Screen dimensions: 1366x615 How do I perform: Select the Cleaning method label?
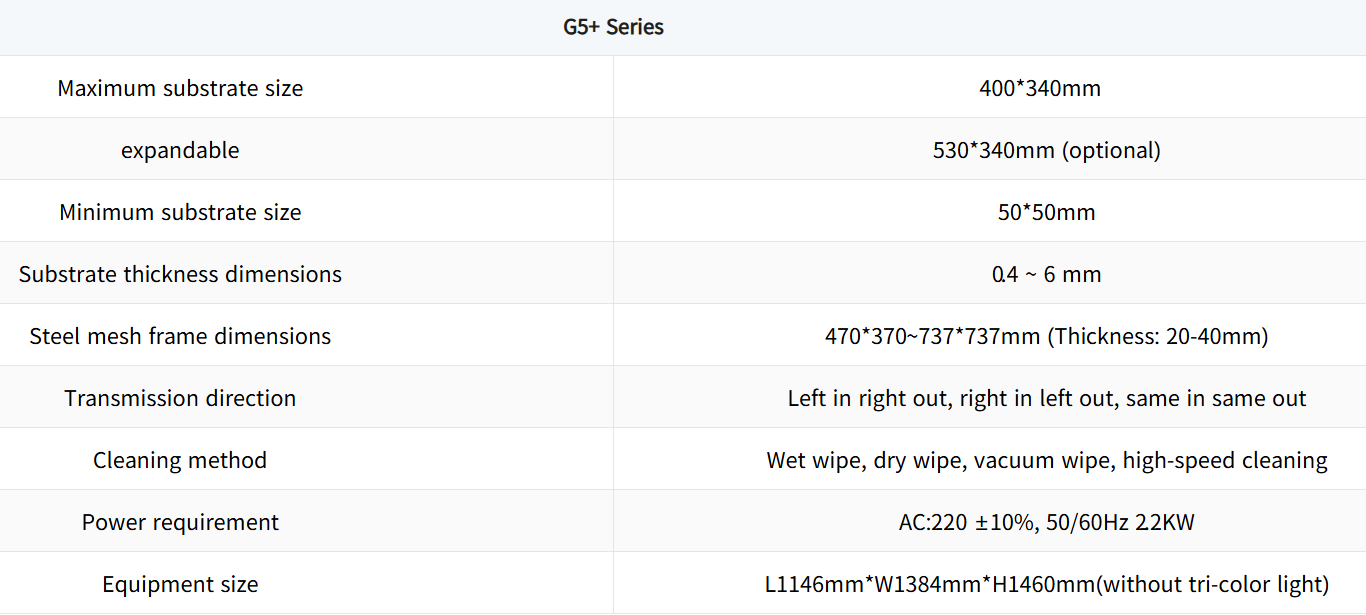tap(180, 460)
